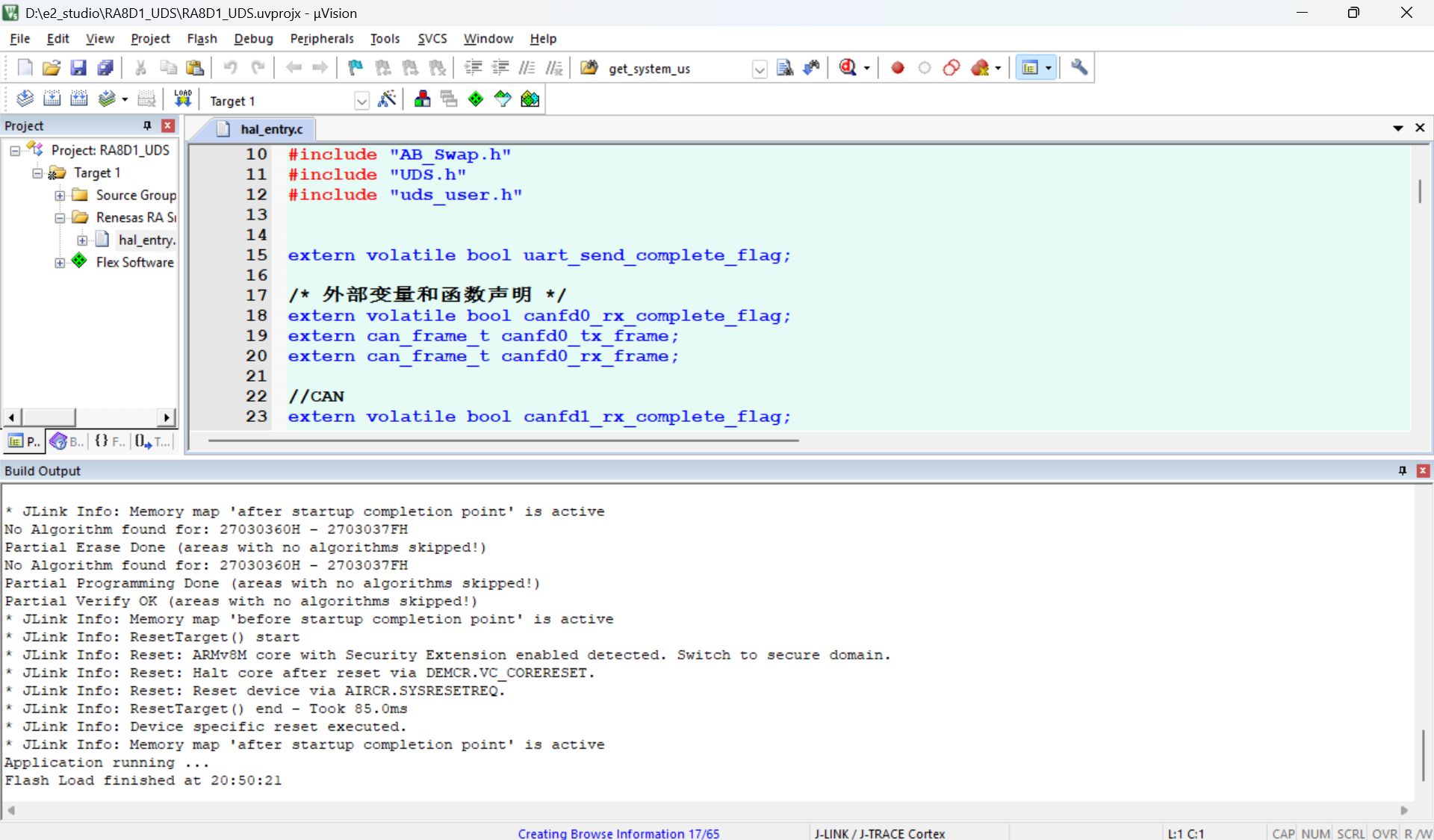Insert breakpoint with the red dot icon
The width and height of the screenshot is (1434, 840).
(898, 68)
